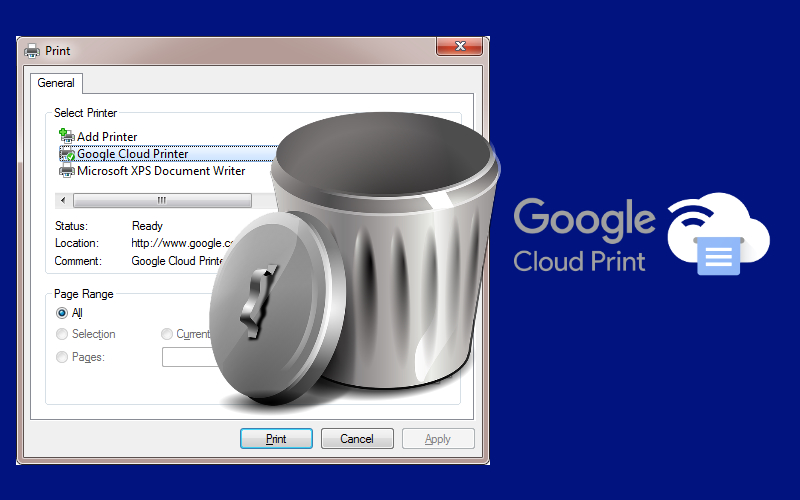Click the printer list horizontal scrollbar thumb
The image size is (800, 500).
tap(162, 200)
